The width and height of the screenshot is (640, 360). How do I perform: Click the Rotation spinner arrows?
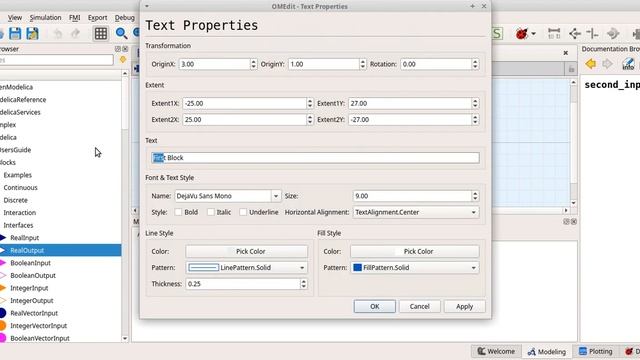(x=475, y=64)
